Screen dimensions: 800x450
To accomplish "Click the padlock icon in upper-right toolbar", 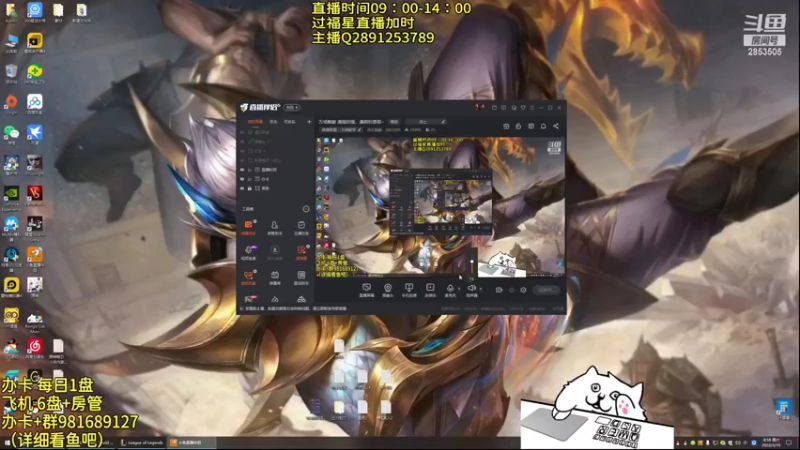I will (518, 126).
